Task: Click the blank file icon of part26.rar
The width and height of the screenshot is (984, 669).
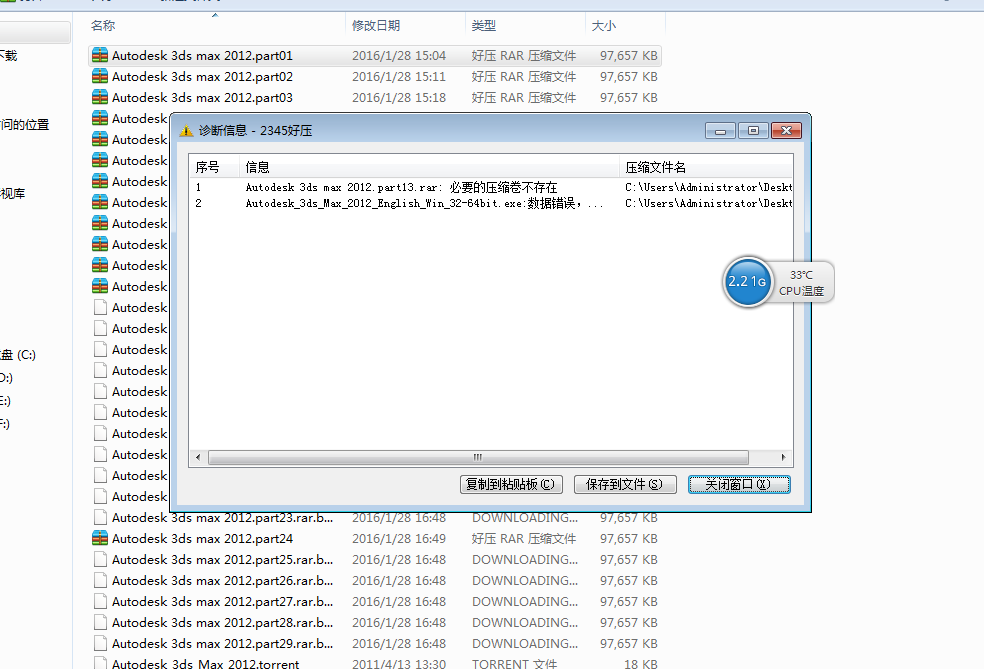Action: (x=100, y=581)
